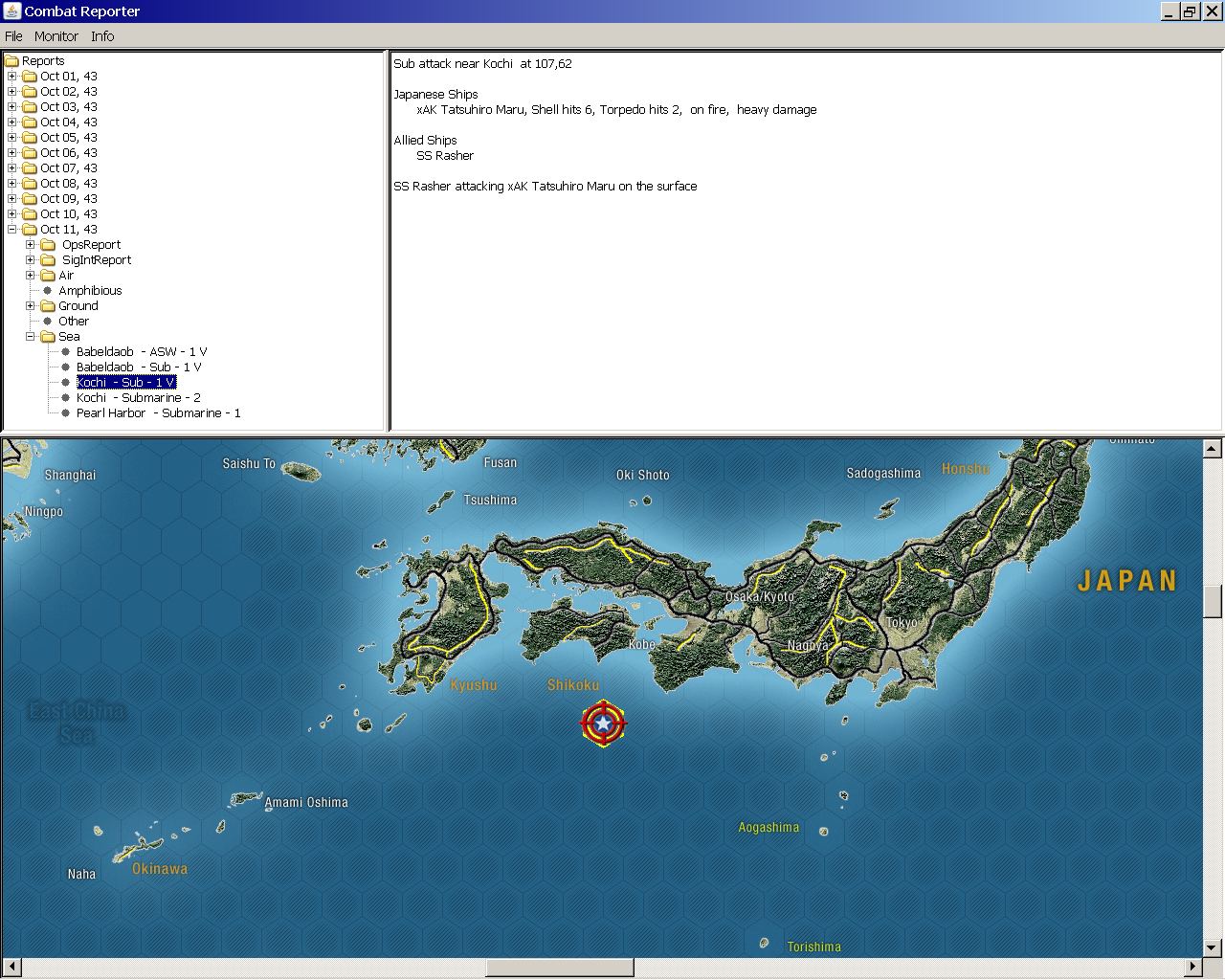The height and width of the screenshot is (980, 1225).
Task: Click the Sea folder icon
Action: pos(48,337)
